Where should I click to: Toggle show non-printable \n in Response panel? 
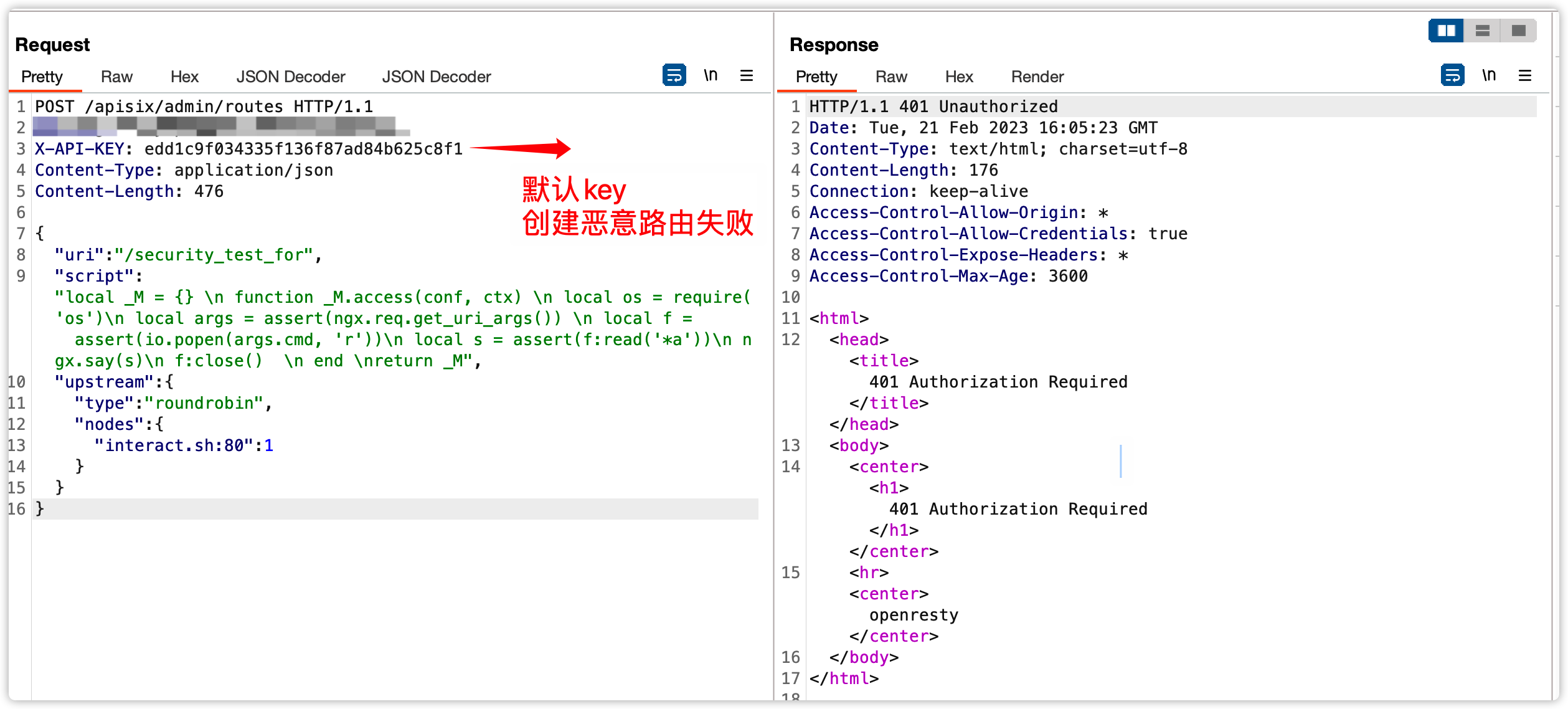1489,75
